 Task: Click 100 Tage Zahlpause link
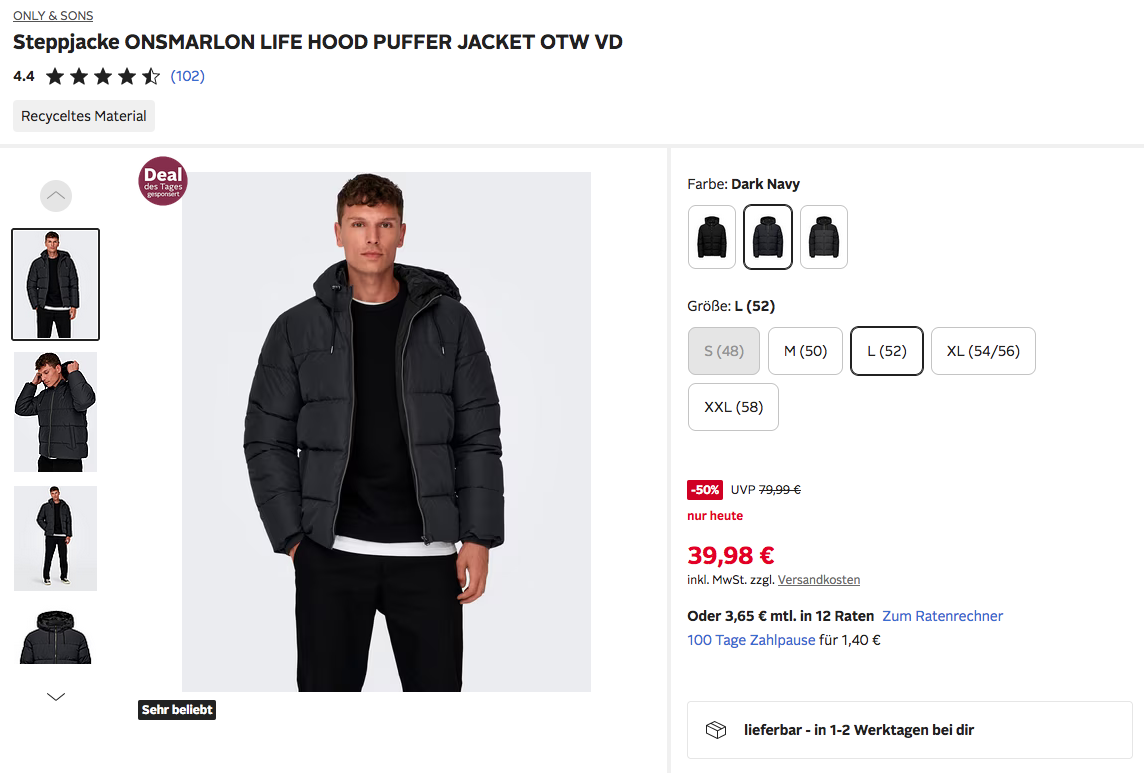751,640
